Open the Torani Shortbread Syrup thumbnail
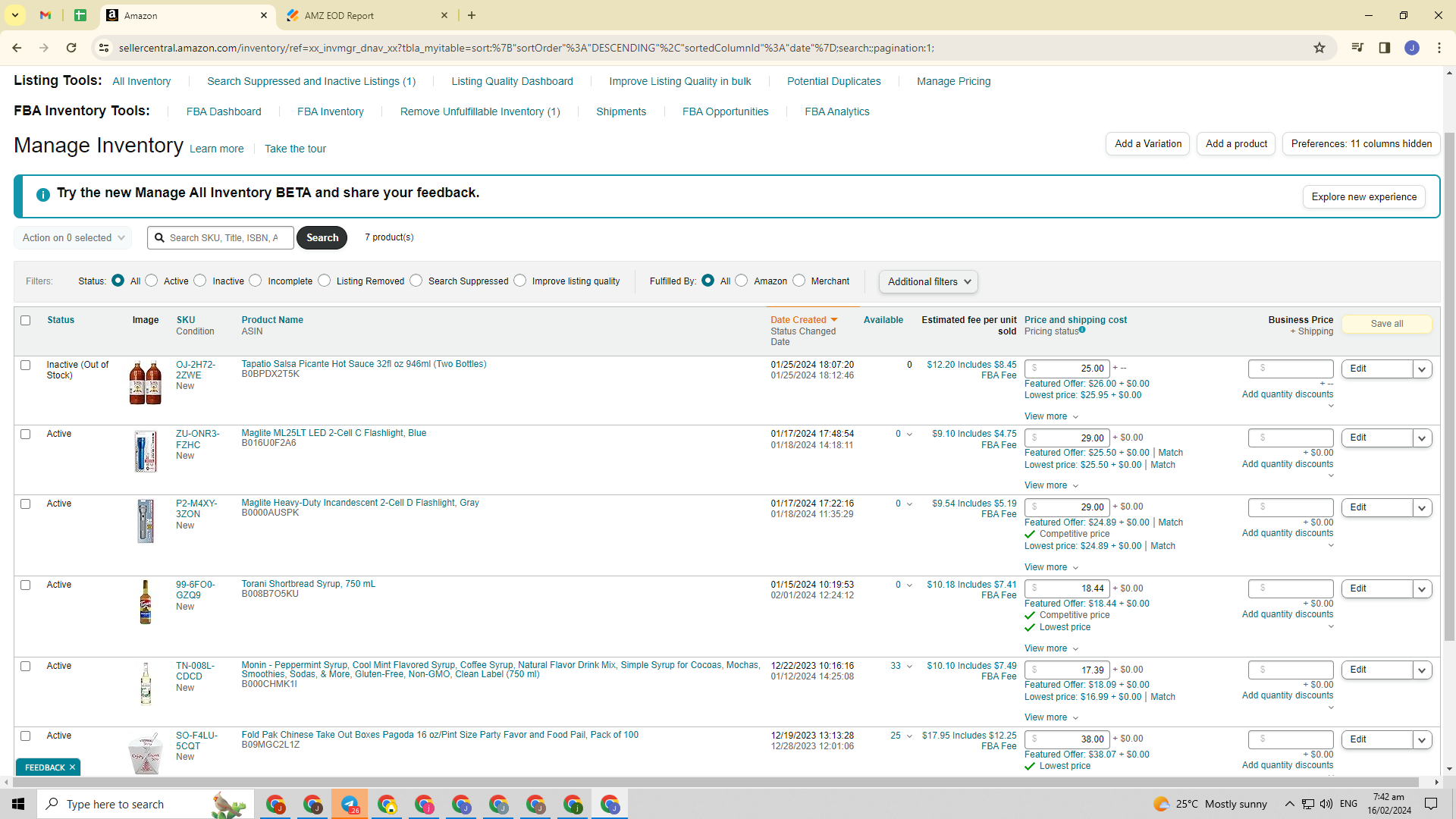Viewport: 1456px width, 819px height. [146, 602]
